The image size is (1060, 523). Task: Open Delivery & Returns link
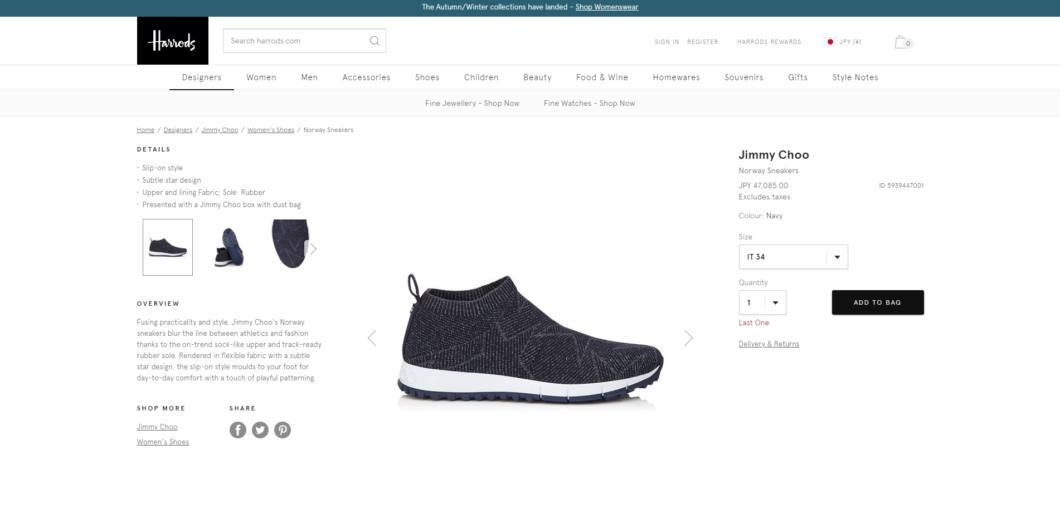(x=769, y=344)
